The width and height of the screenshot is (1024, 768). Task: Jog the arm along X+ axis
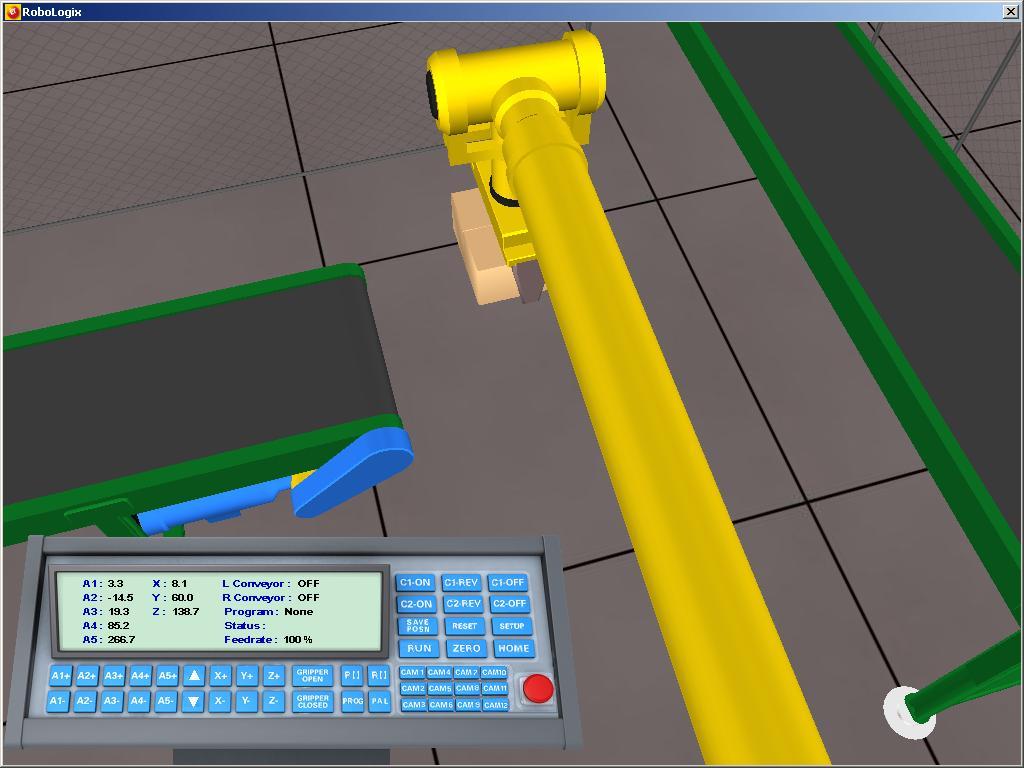click(x=222, y=677)
